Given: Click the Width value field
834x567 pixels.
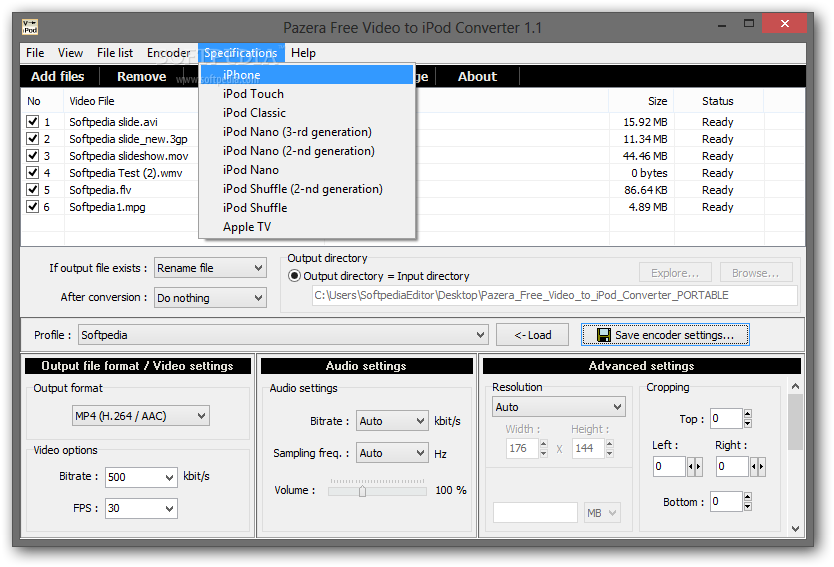Looking at the screenshot, I should [522, 448].
